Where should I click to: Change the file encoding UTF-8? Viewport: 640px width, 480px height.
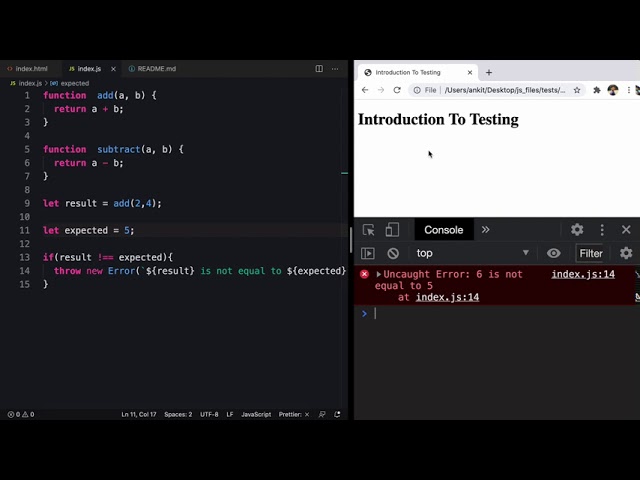209,414
